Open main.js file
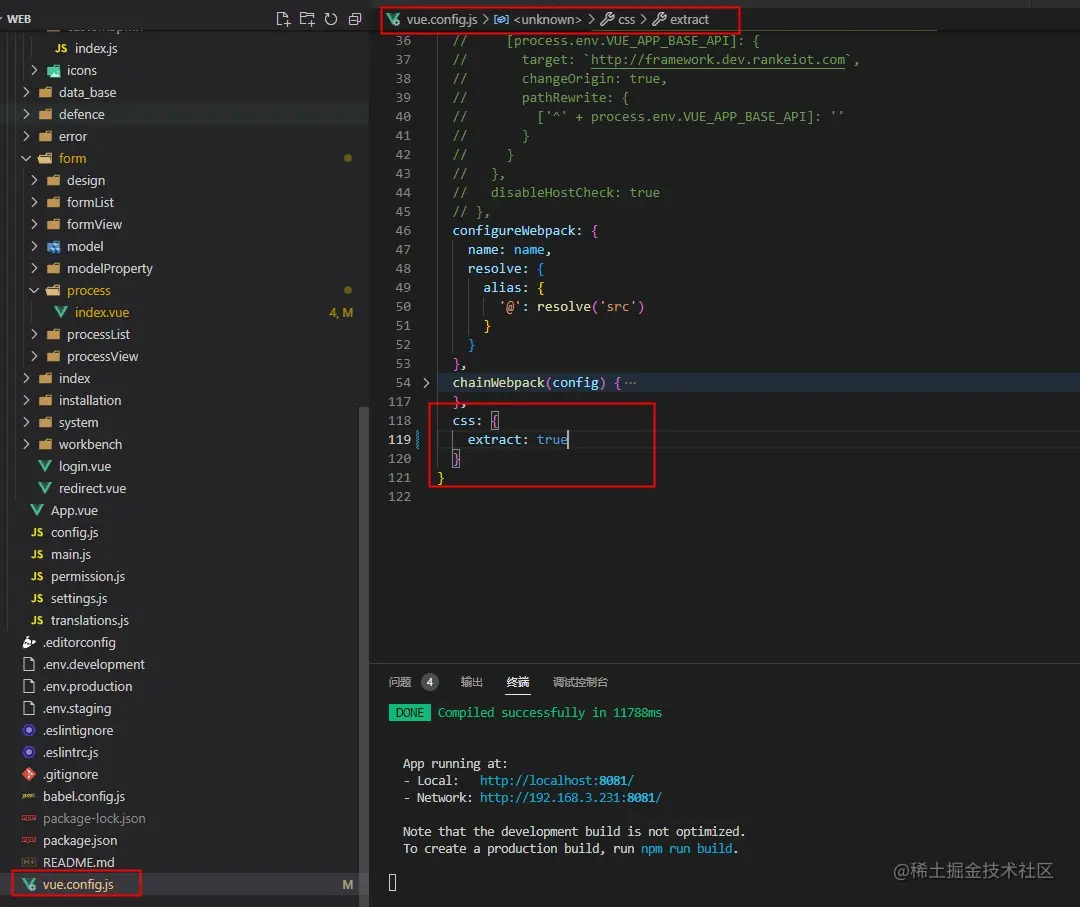Image resolution: width=1080 pixels, height=907 pixels. pos(70,555)
